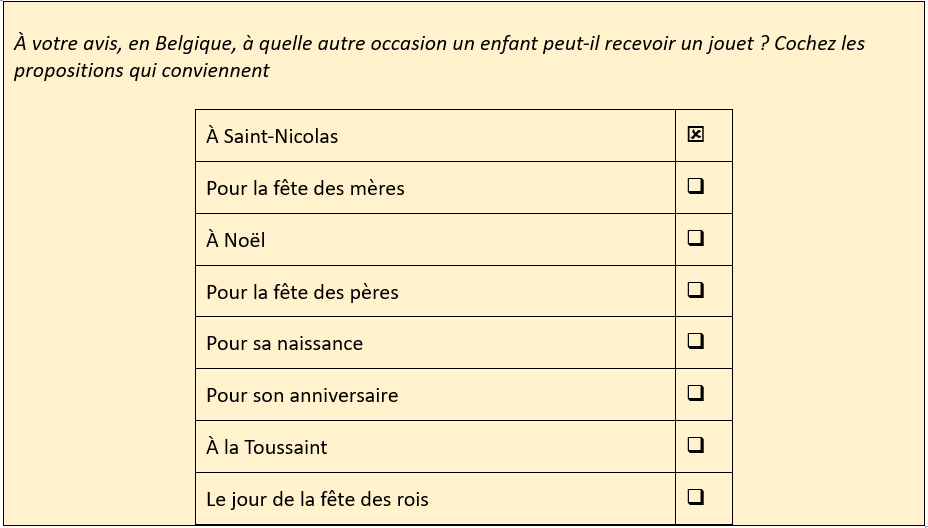
Task: Click the phrase propositions qui conviennent
Action: pyautogui.click(x=141, y=70)
